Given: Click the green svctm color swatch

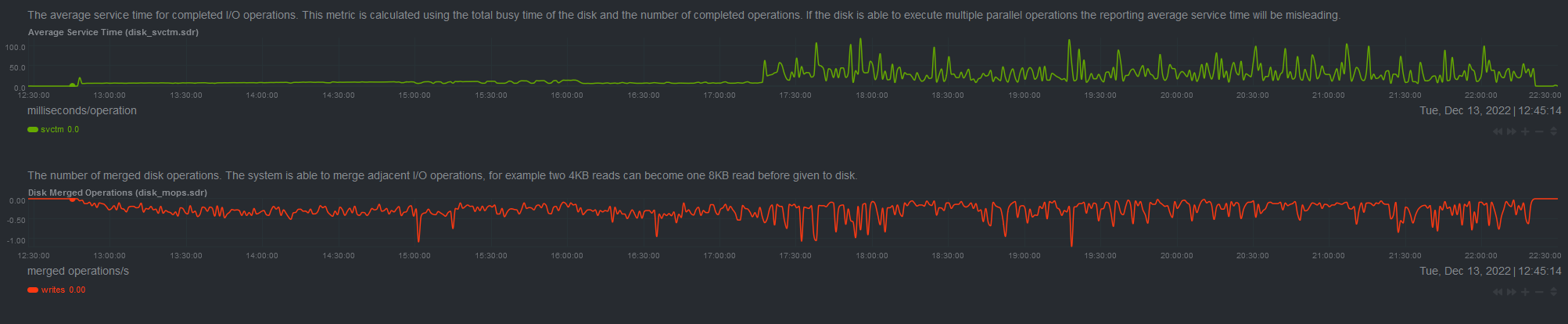Looking at the screenshot, I should [33, 130].
